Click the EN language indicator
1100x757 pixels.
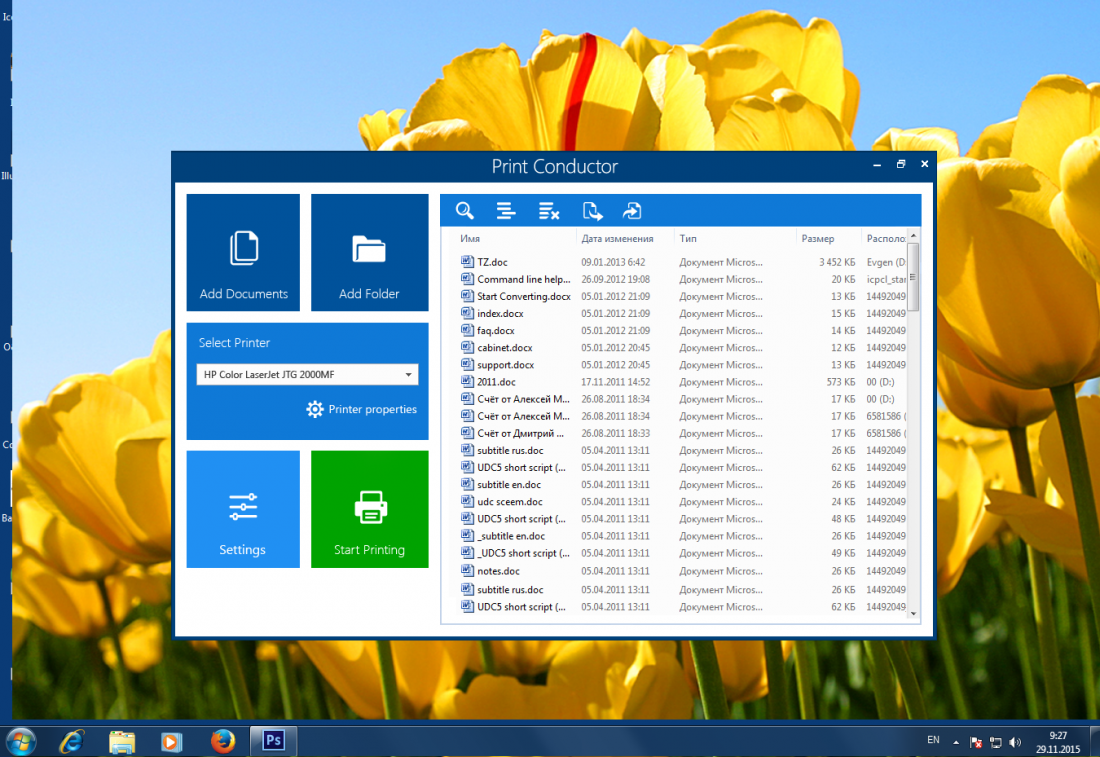933,740
